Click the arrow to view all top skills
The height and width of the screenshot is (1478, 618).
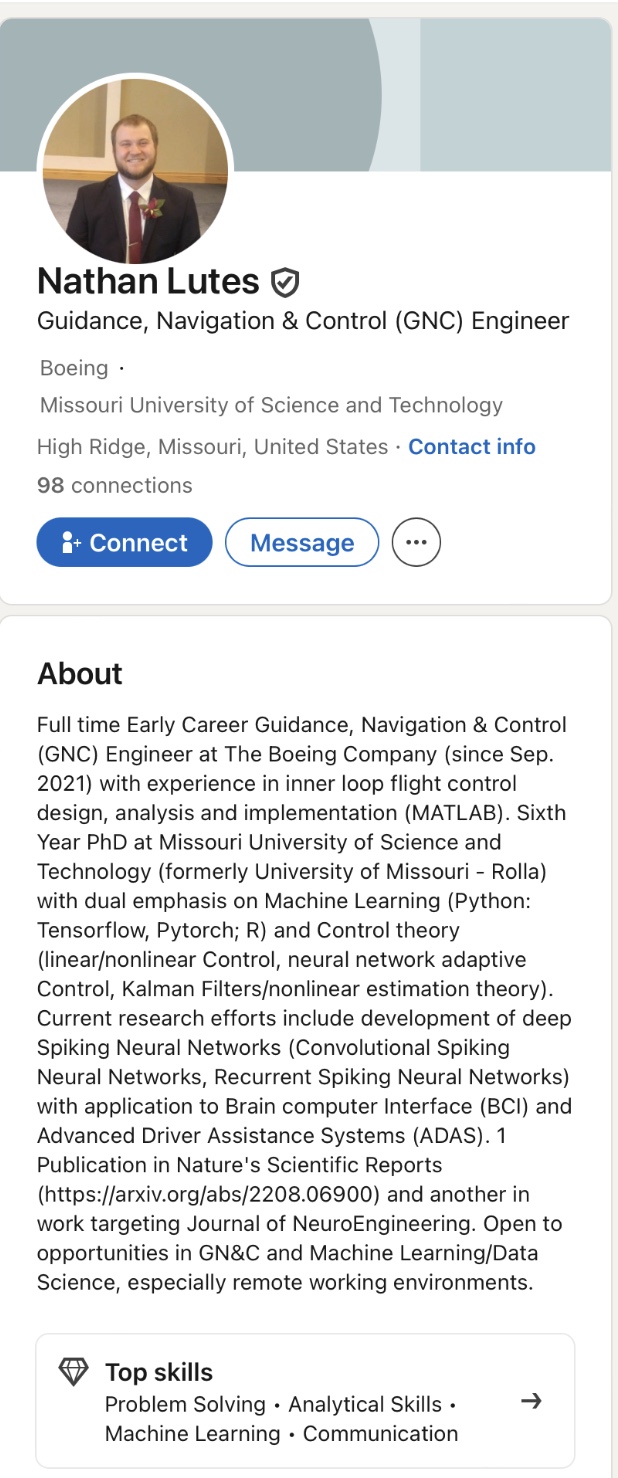point(532,1401)
